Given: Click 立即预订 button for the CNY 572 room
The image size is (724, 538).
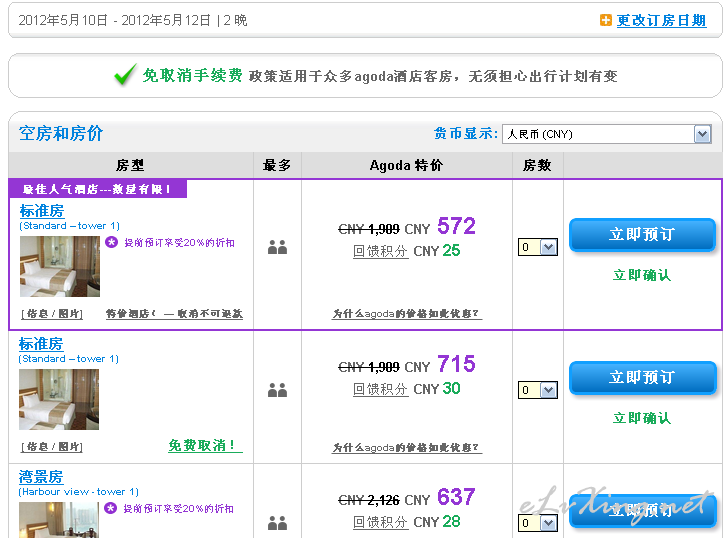Looking at the screenshot, I should [642, 235].
